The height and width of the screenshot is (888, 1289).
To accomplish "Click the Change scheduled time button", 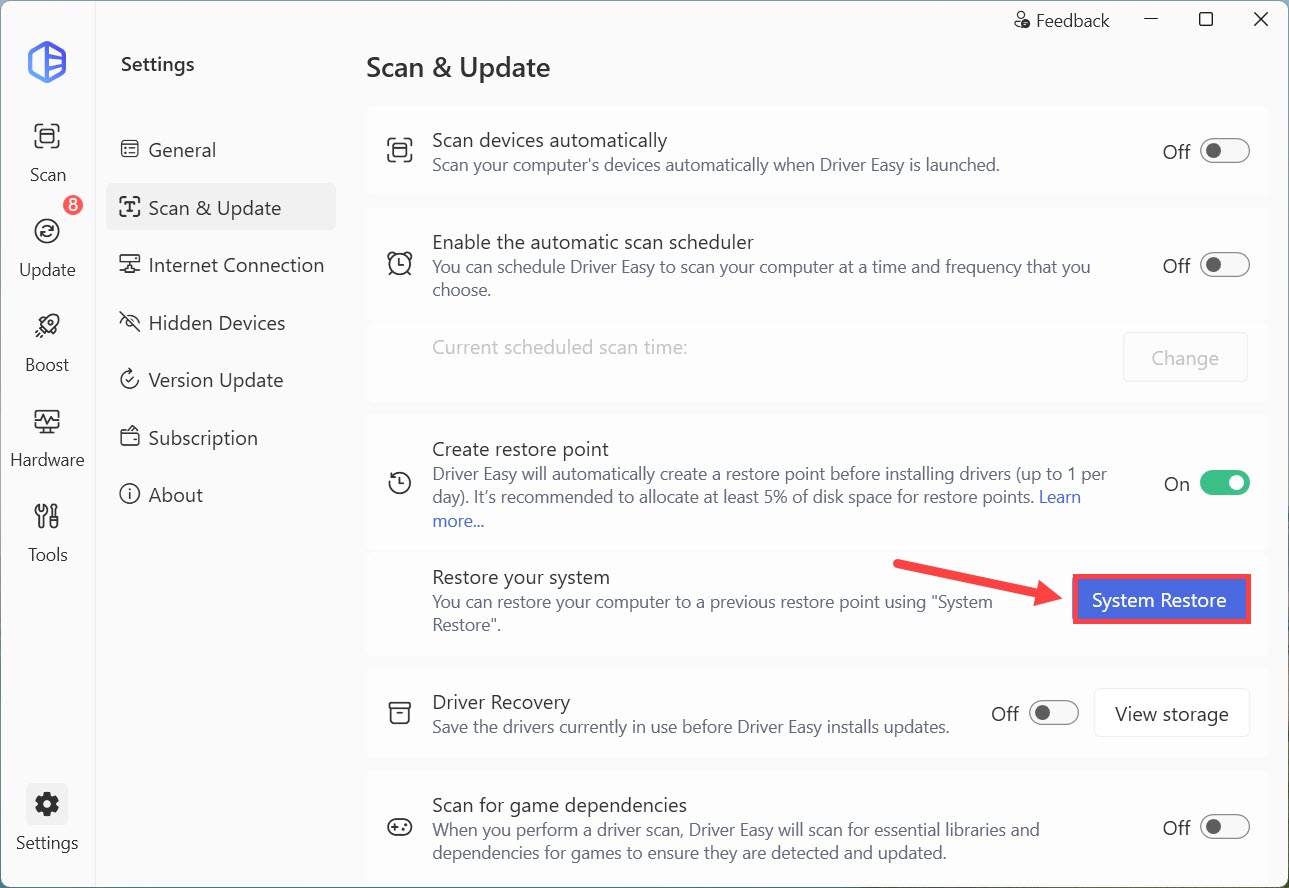I will tap(1185, 358).
